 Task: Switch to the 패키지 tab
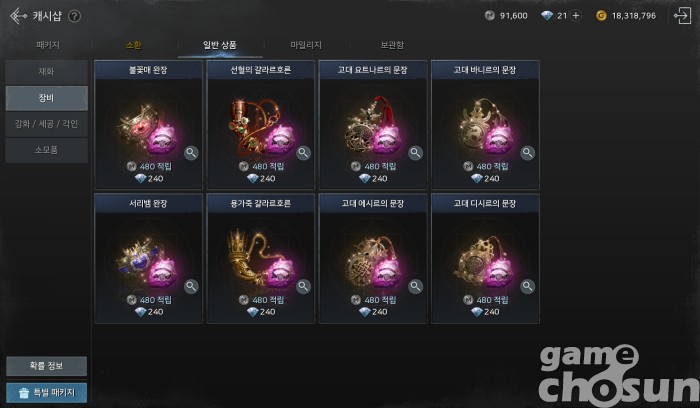pyautogui.click(x=48, y=45)
